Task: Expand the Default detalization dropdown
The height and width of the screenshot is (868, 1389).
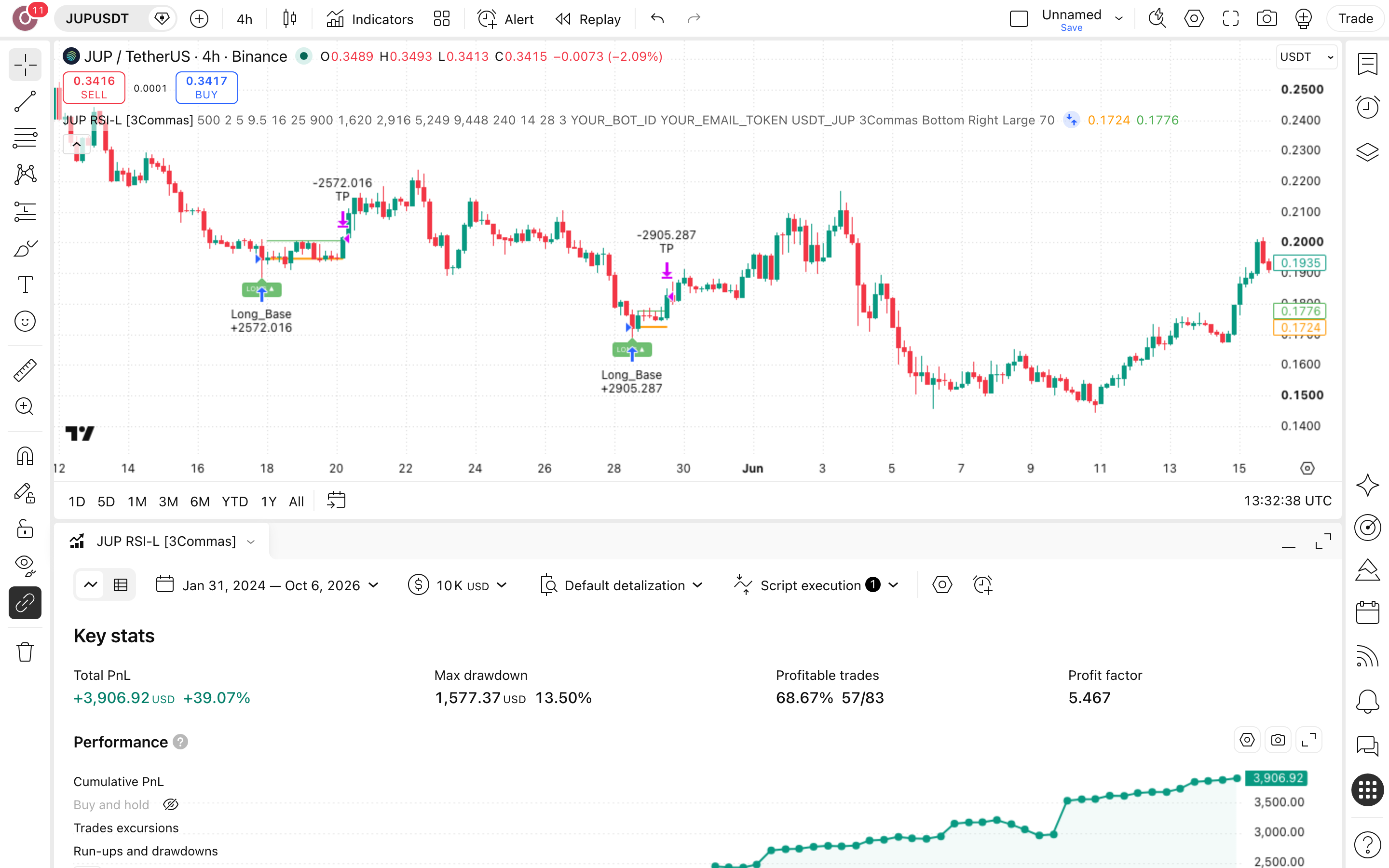Action: (622, 585)
